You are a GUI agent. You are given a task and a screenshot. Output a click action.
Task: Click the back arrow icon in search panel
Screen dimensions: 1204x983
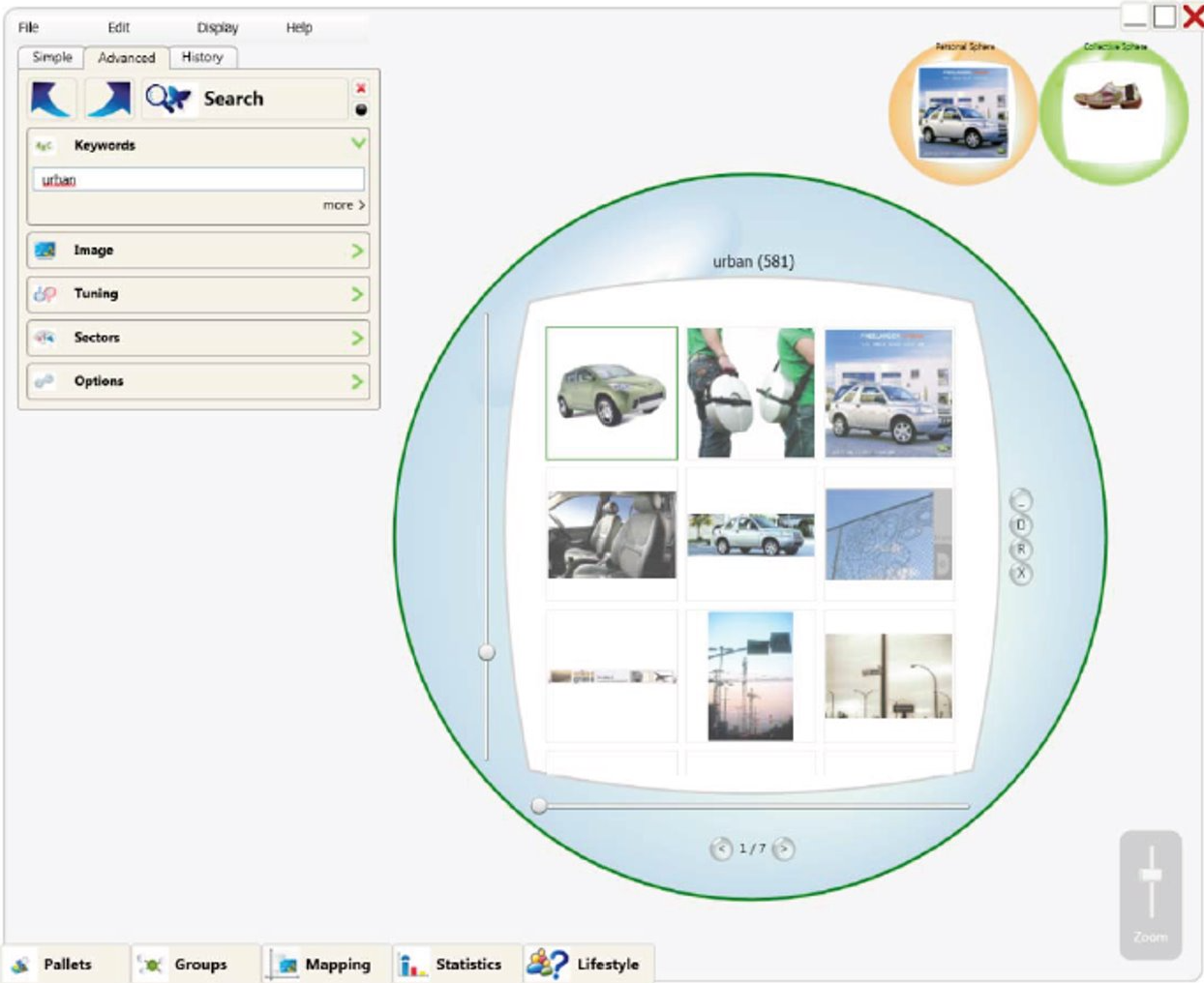[51, 99]
